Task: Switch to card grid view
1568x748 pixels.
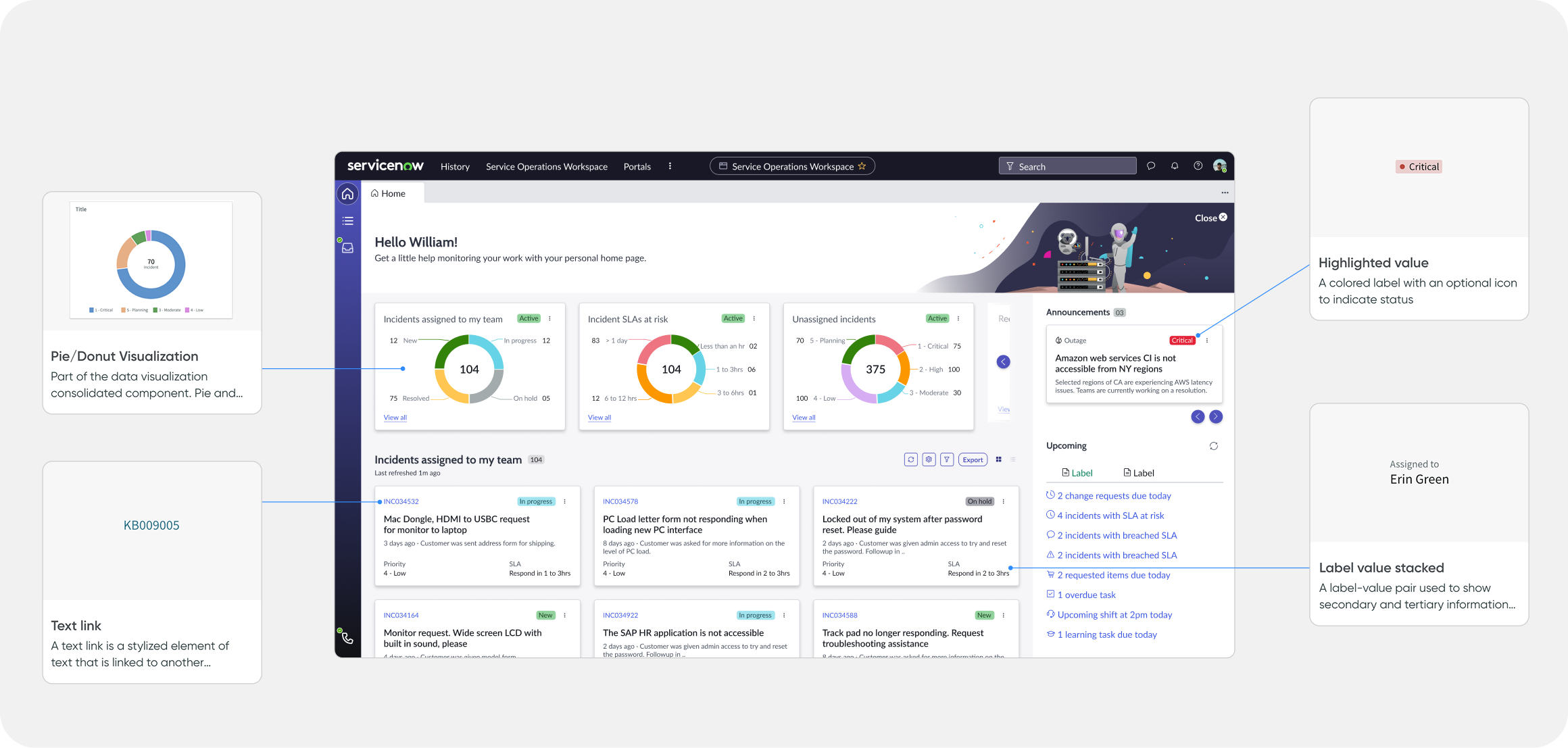Action: (998, 459)
